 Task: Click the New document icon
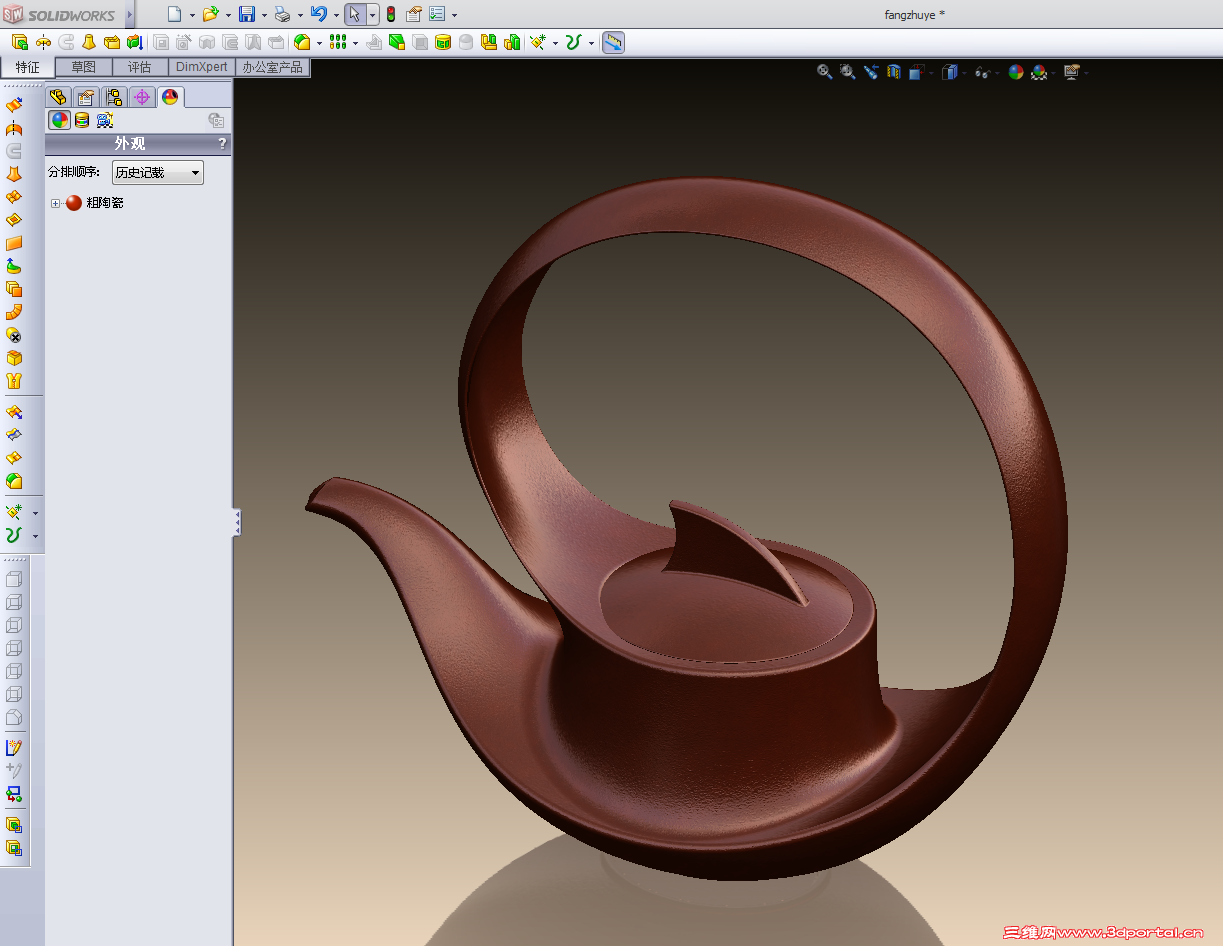(x=174, y=14)
